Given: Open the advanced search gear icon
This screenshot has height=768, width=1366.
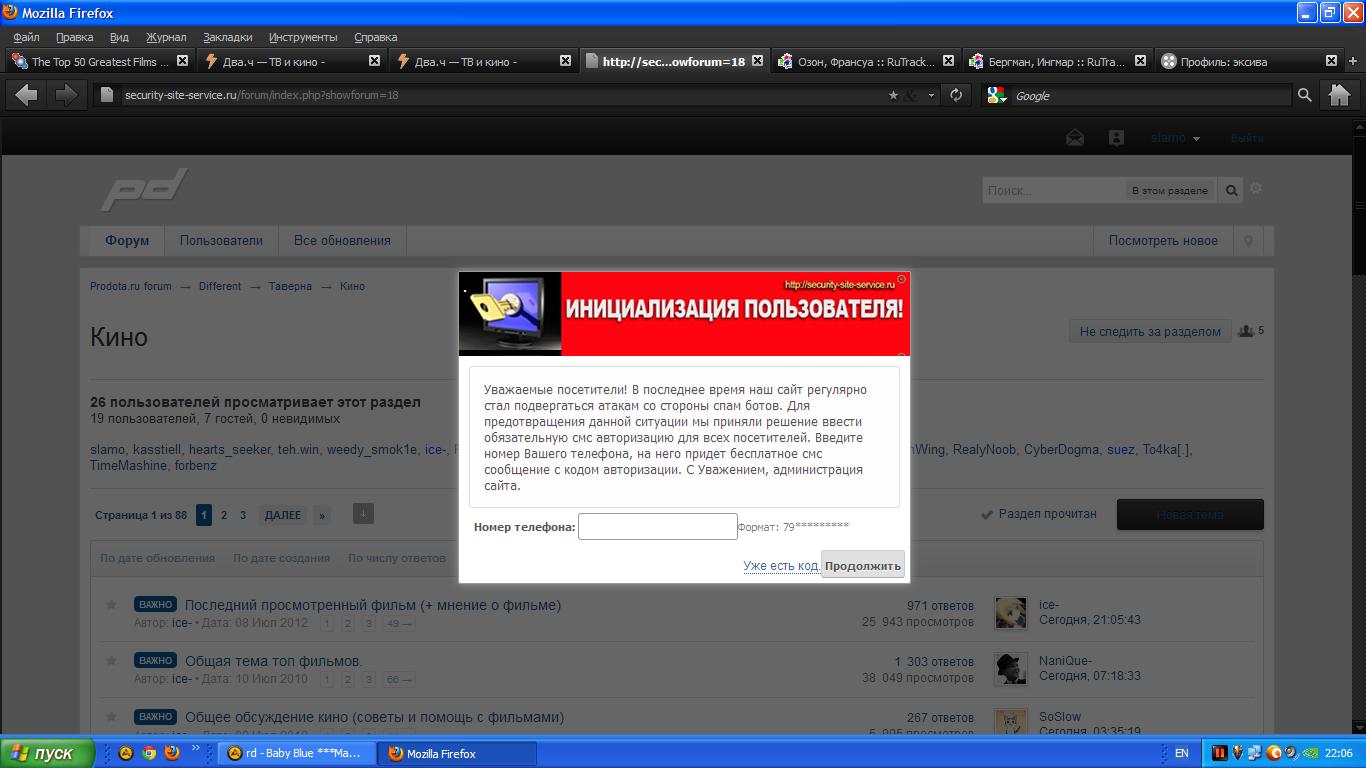Looking at the screenshot, I should tap(1256, 189).
